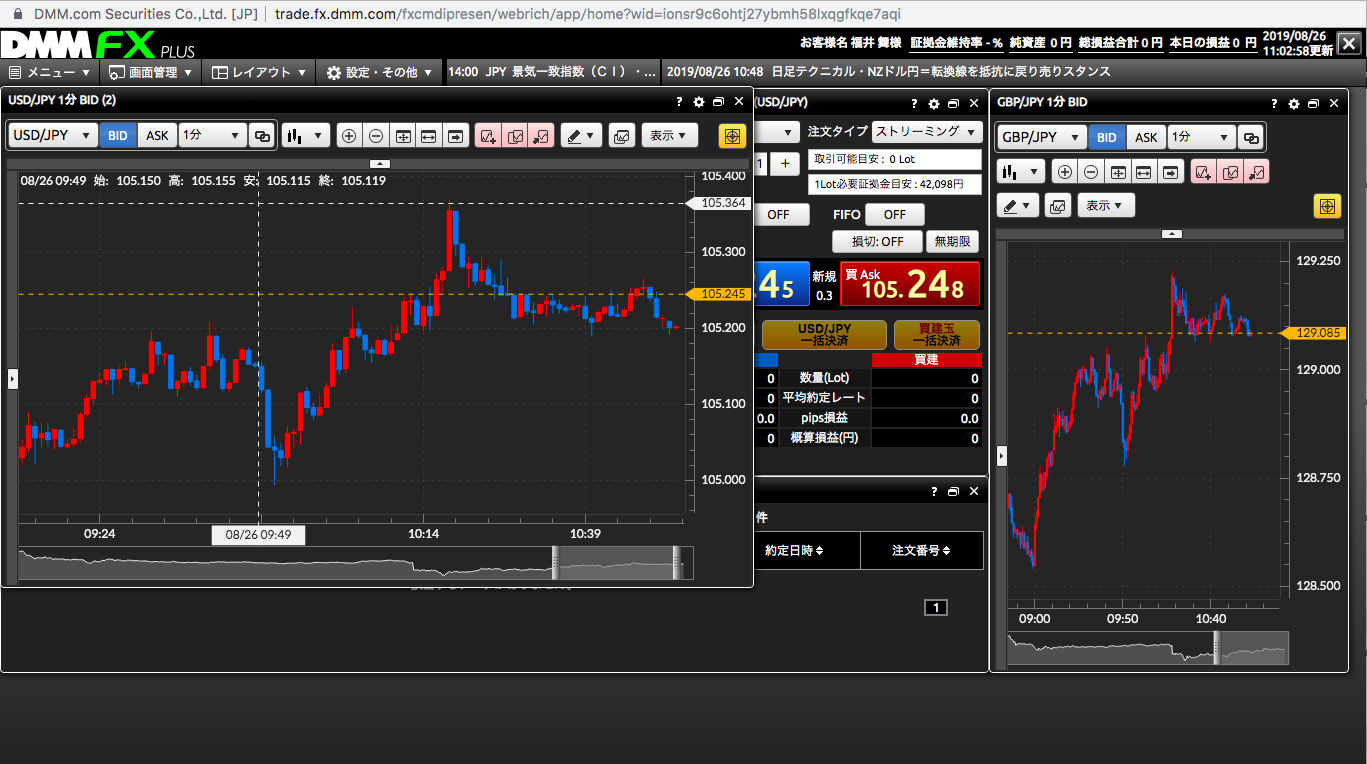Select BID on the GBP/JPY chart
The image size is (1367, 764).
coord(1107,138)
